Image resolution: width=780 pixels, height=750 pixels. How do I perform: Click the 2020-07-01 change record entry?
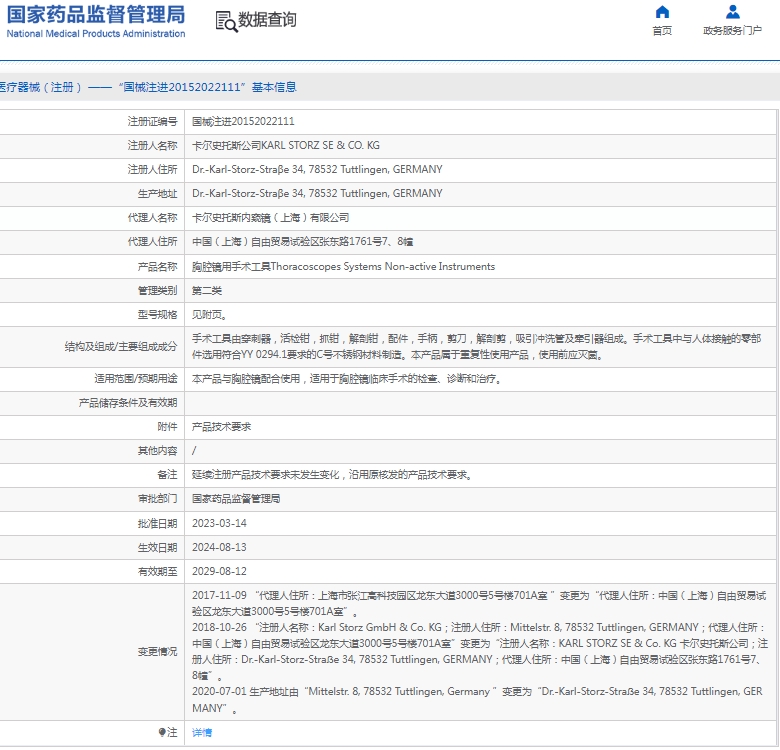click(477, 699)
